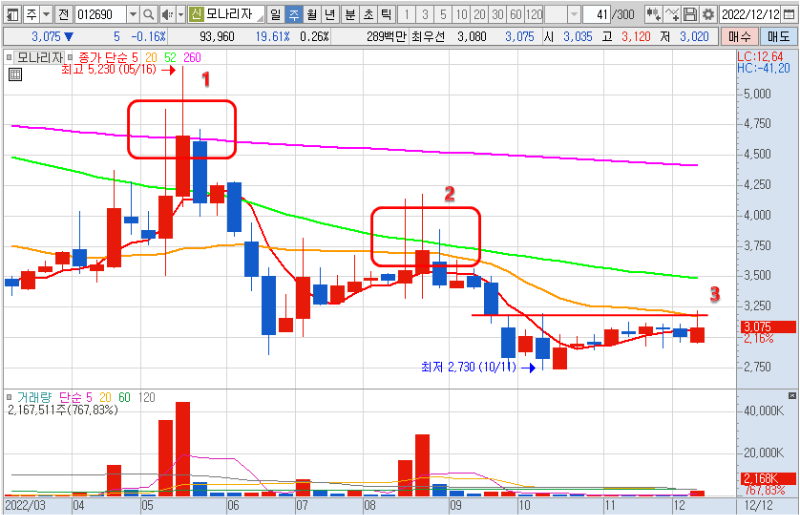
Task: Click the 종가 단순 moving average legend
Action: coord(103,58)
